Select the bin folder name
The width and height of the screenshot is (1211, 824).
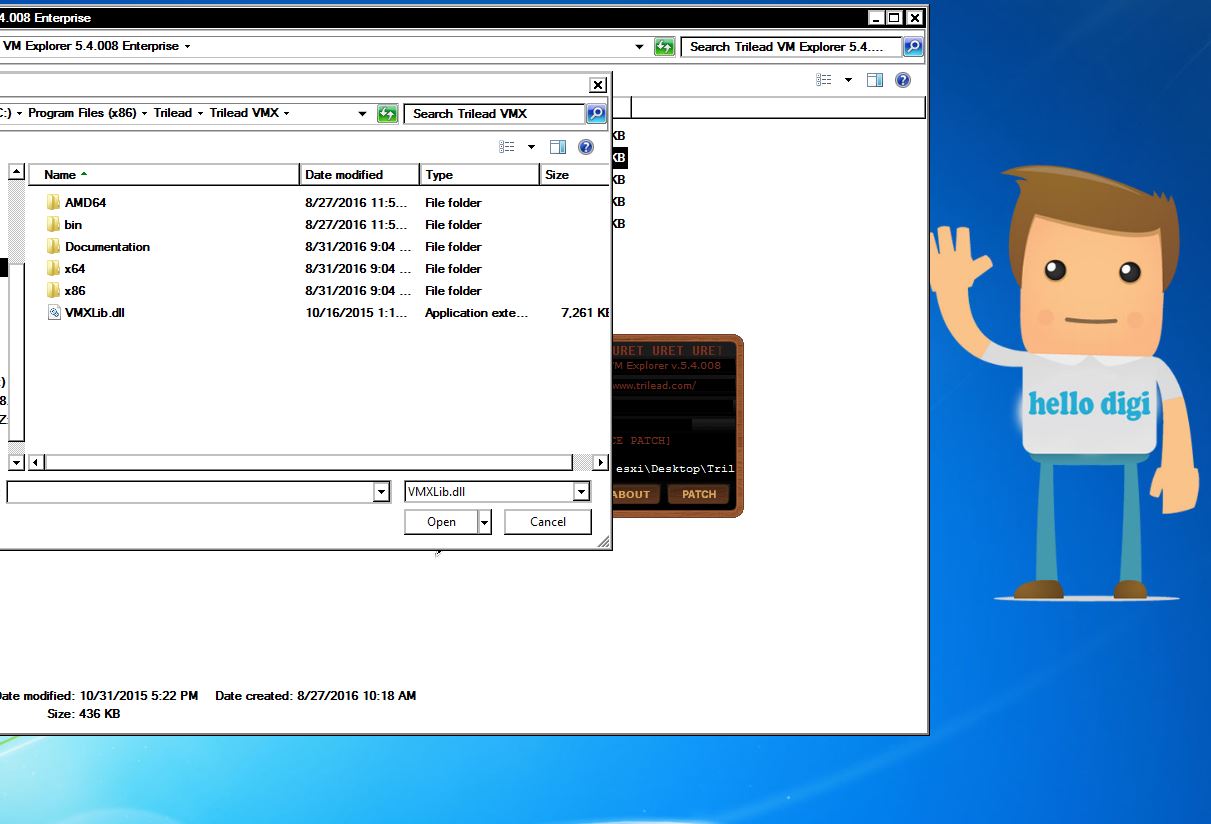pyautogui.click(x=73, y=224)
